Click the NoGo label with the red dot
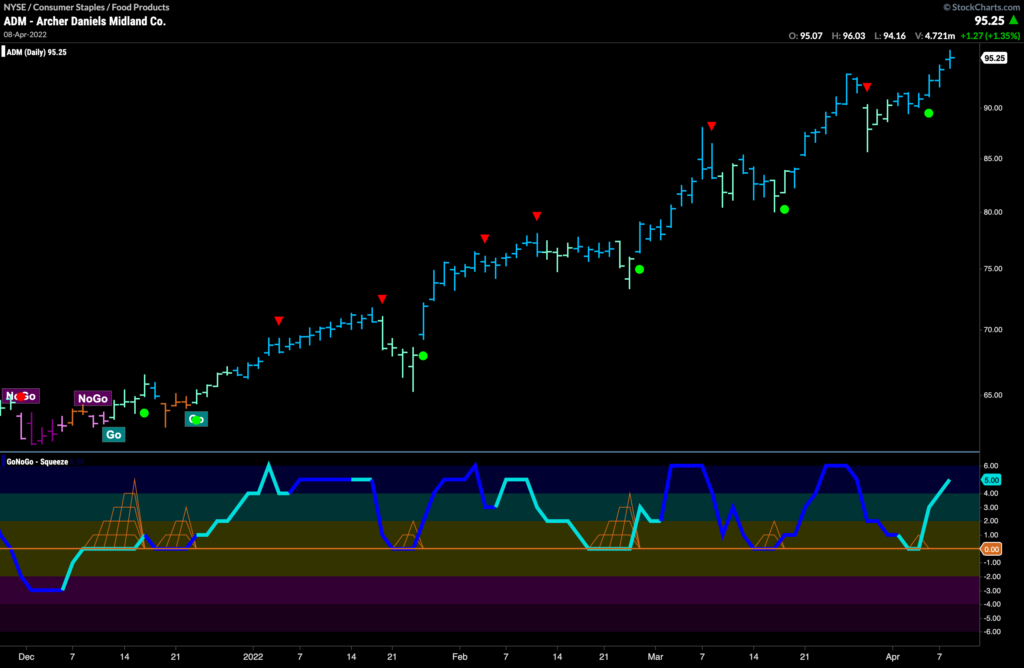 click(x=20, y=396)
